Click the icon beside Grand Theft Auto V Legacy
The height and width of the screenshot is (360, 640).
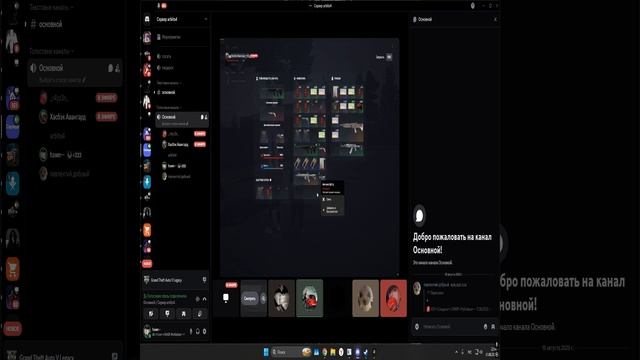pyautogui.click(x=204, y=280)
